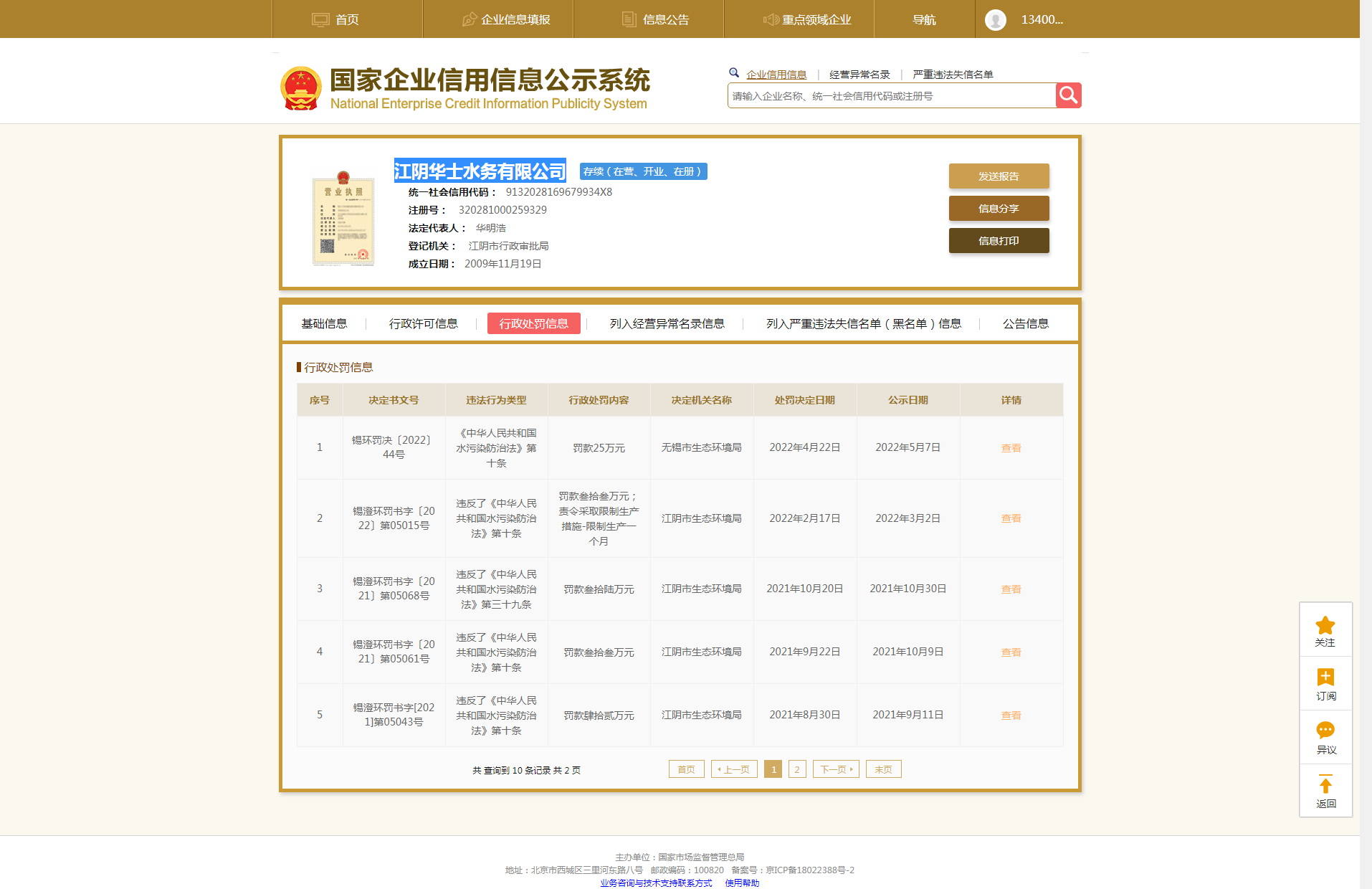Open the 列入严重违法失信名单(黑名单)信息 tab

(864, 323)
